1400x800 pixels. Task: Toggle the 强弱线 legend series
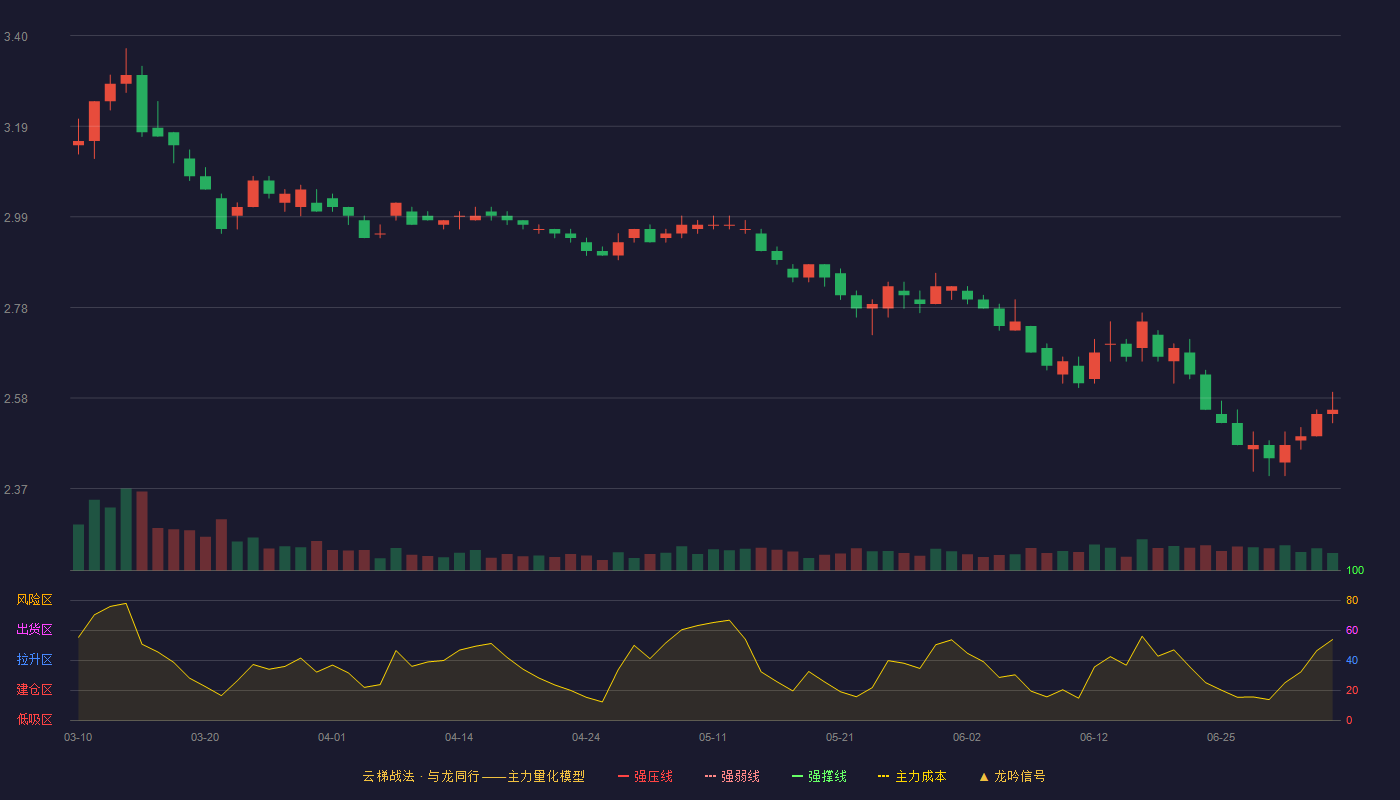[x=732, y=776]
